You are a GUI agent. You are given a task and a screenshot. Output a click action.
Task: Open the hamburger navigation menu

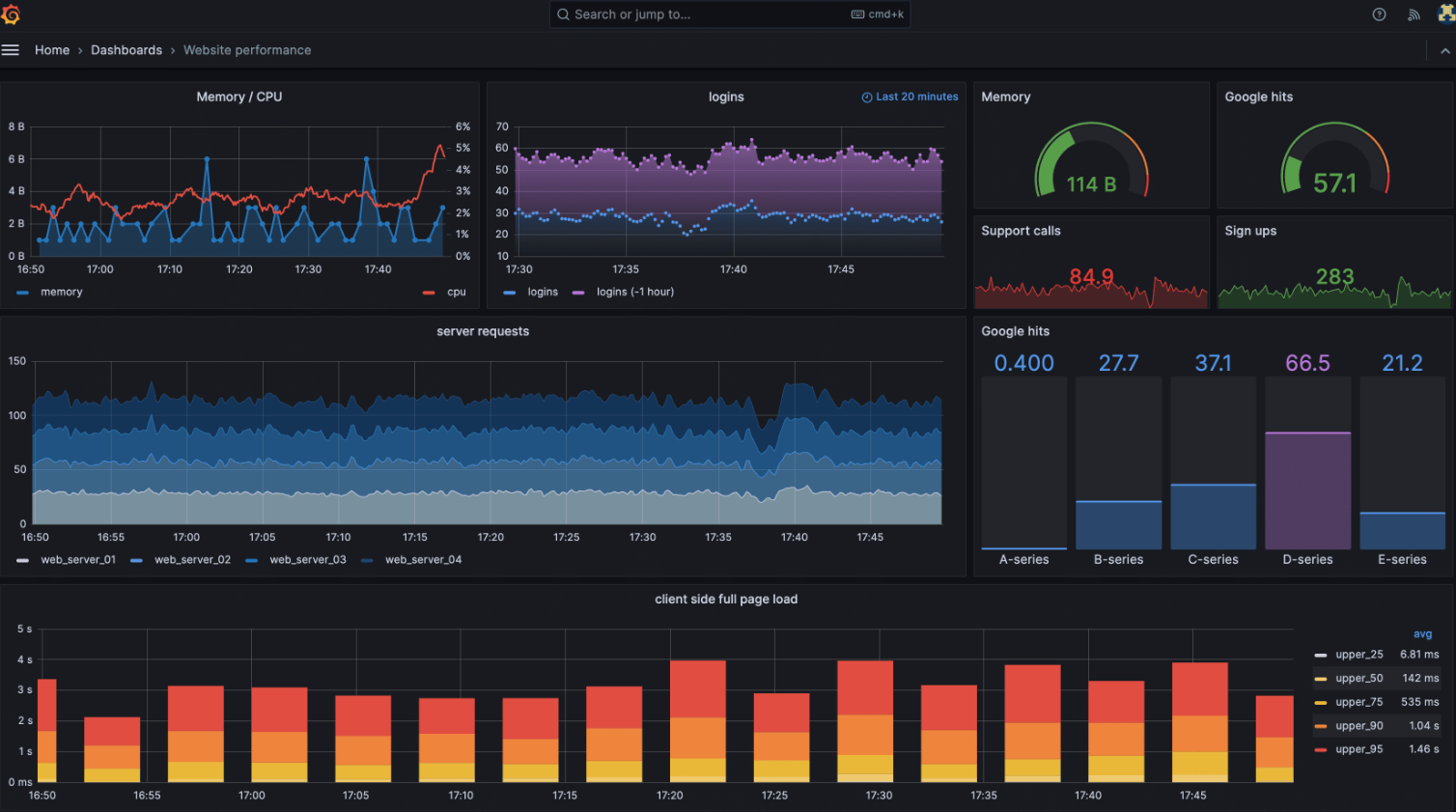[11, 50]
